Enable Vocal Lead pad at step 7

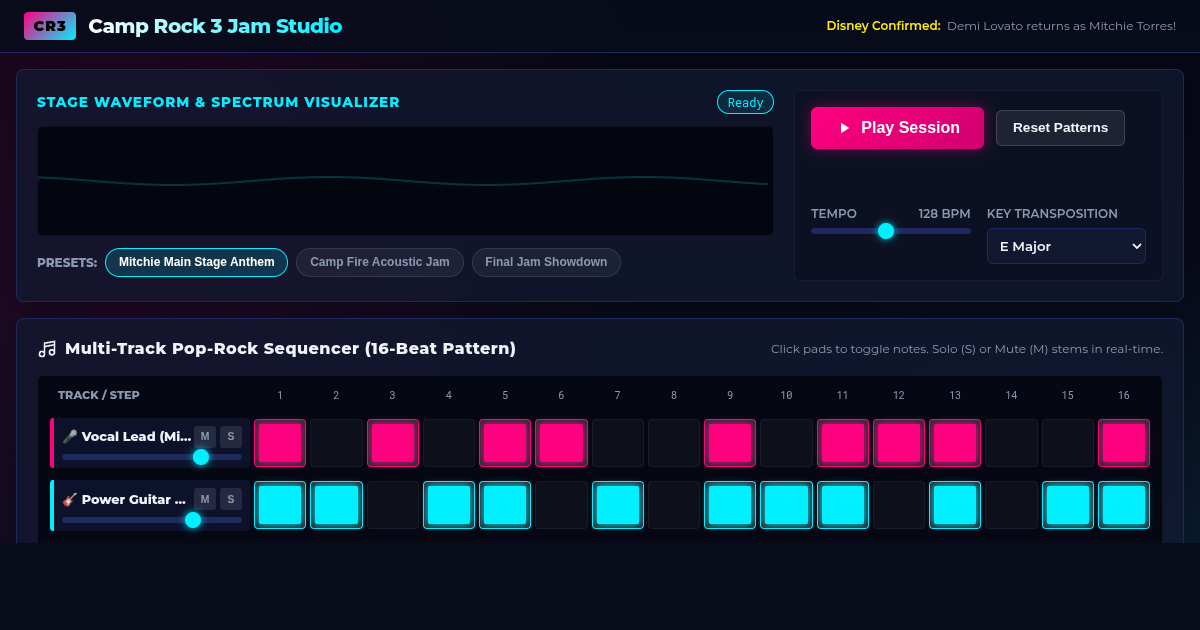pos(618,443)
